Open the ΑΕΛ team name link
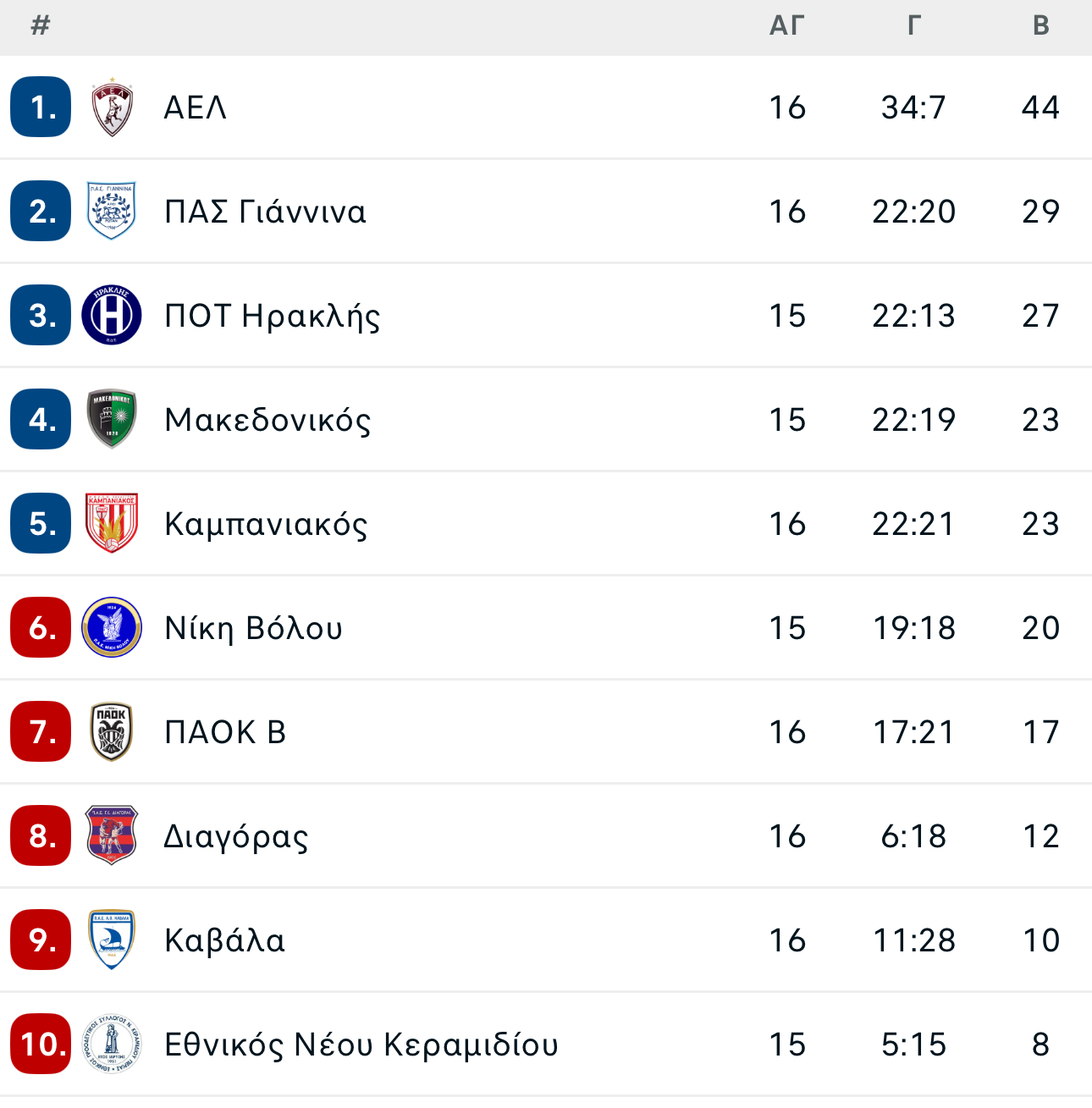 196,107
